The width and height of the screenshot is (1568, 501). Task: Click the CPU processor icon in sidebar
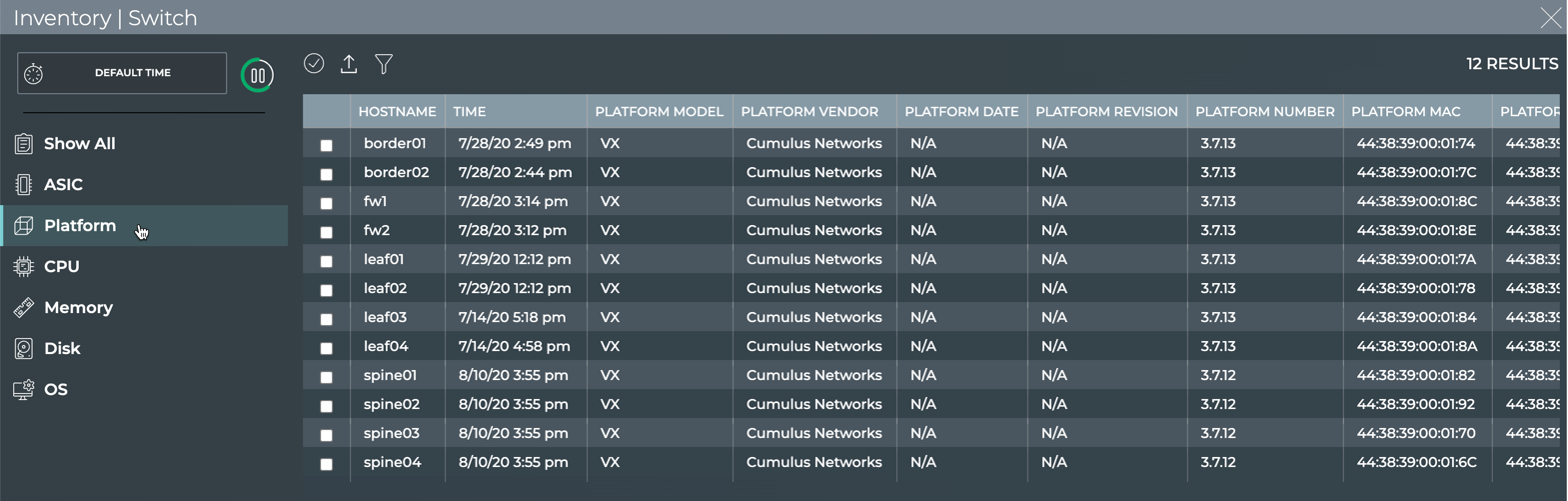[x=23, y=267]
